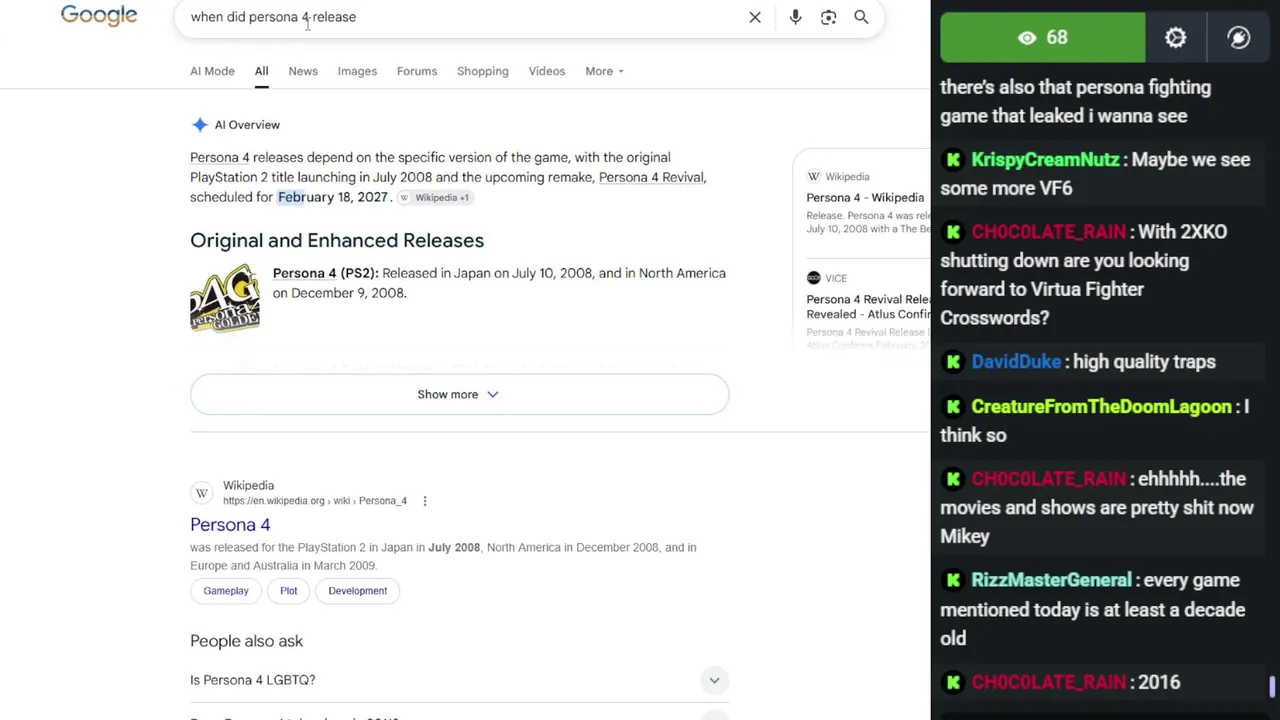Viewport: 1280px width, 720px height.
Task: Open the Shopping tab
Action: pos(483,71)
